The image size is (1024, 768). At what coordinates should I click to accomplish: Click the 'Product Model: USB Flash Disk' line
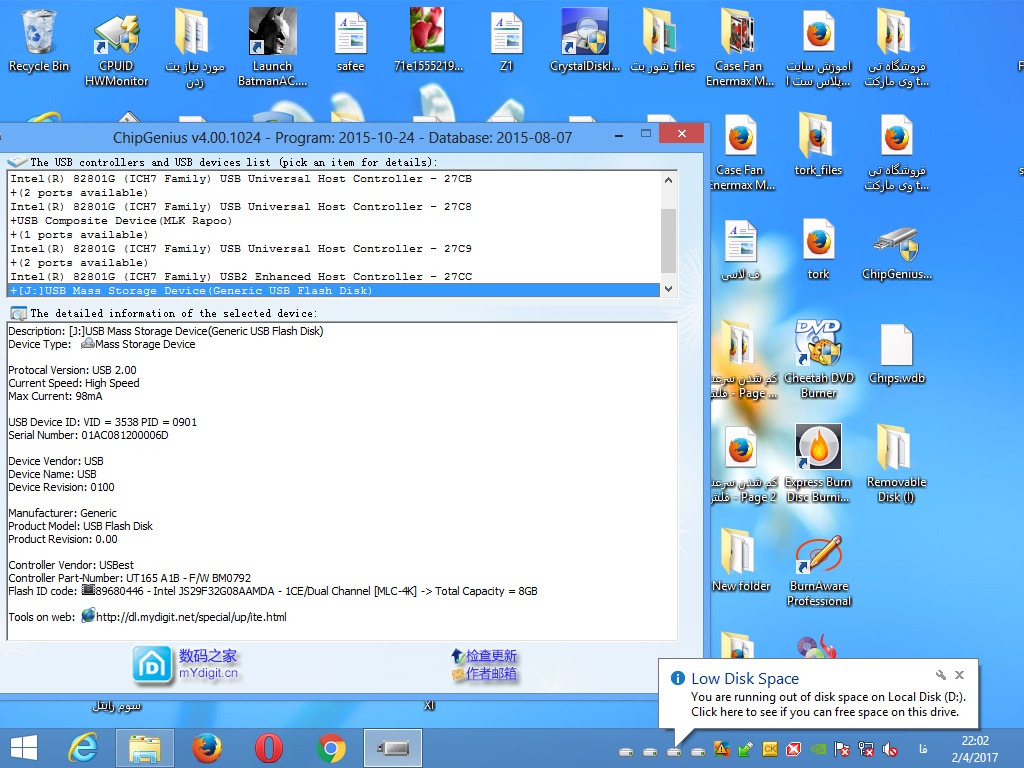pyautogui.click(x=80, y=526)
